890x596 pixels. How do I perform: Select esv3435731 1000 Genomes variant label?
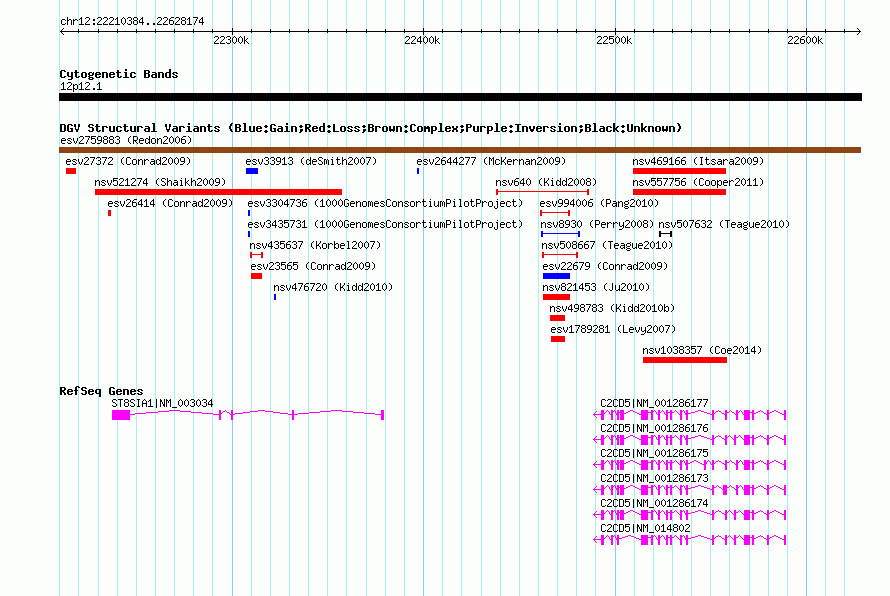pos(385,224)
